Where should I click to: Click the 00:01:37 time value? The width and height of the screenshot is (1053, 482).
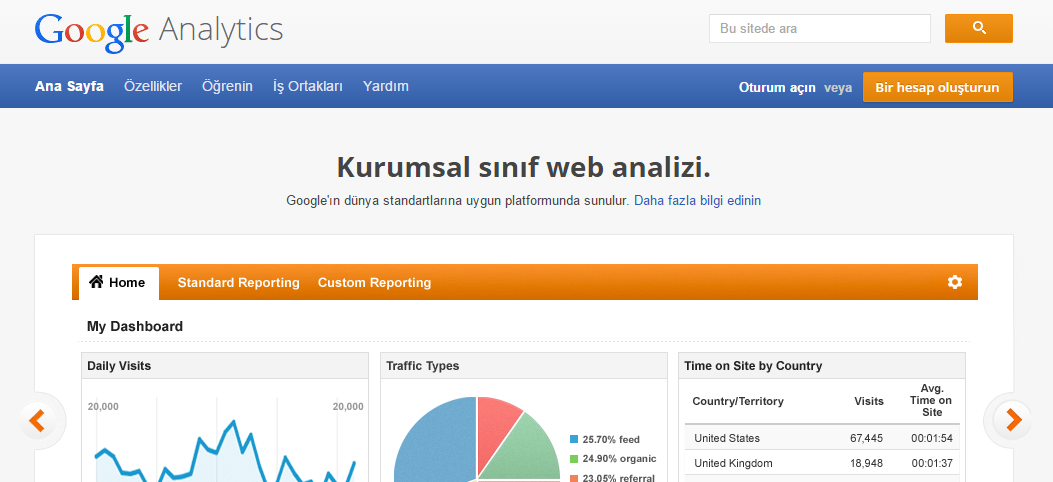click(933, 463)
